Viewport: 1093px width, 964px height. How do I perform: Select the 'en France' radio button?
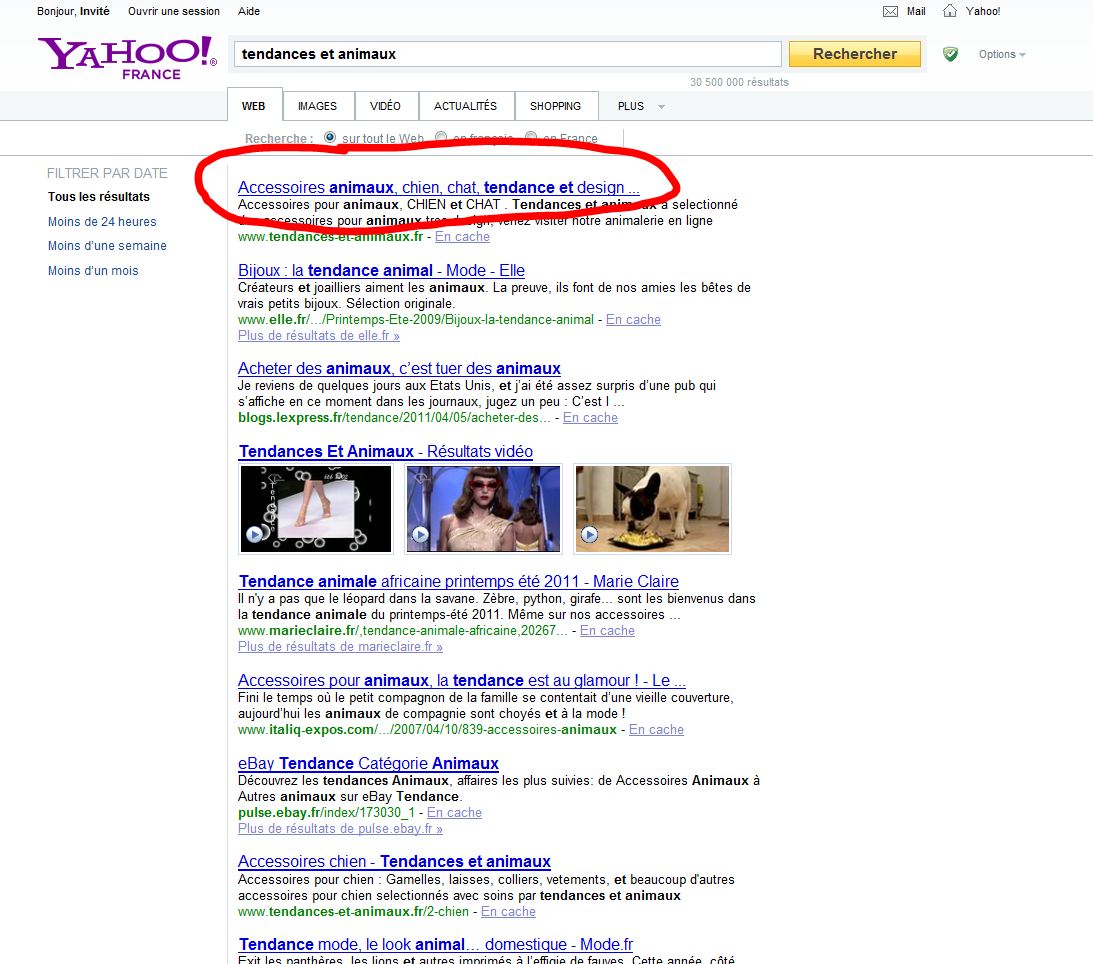[531, 137]
